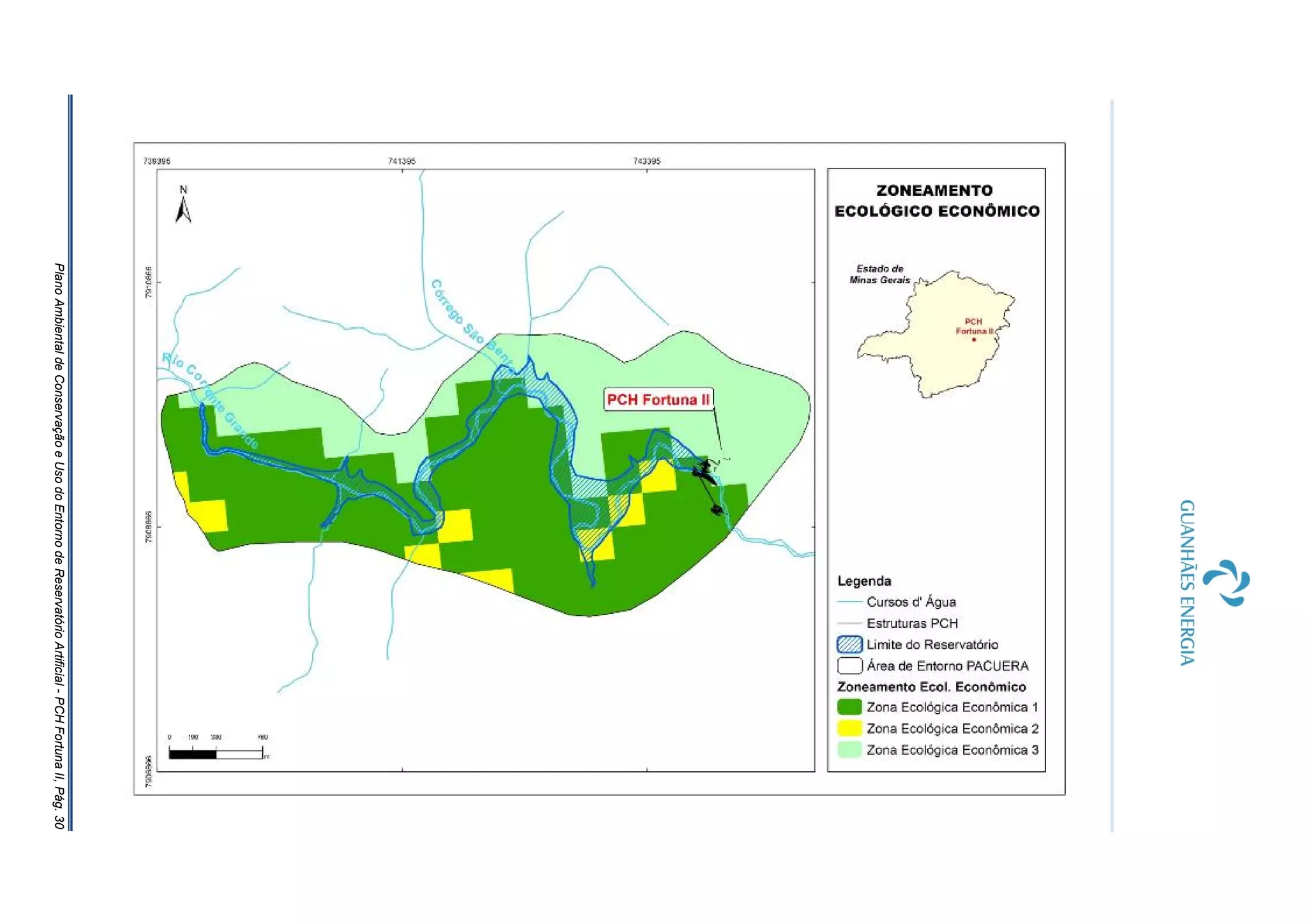Click the Estruturas PCH gray line symbol
This screenshot has width=1307, height=924.
click(x=849, y=623)
